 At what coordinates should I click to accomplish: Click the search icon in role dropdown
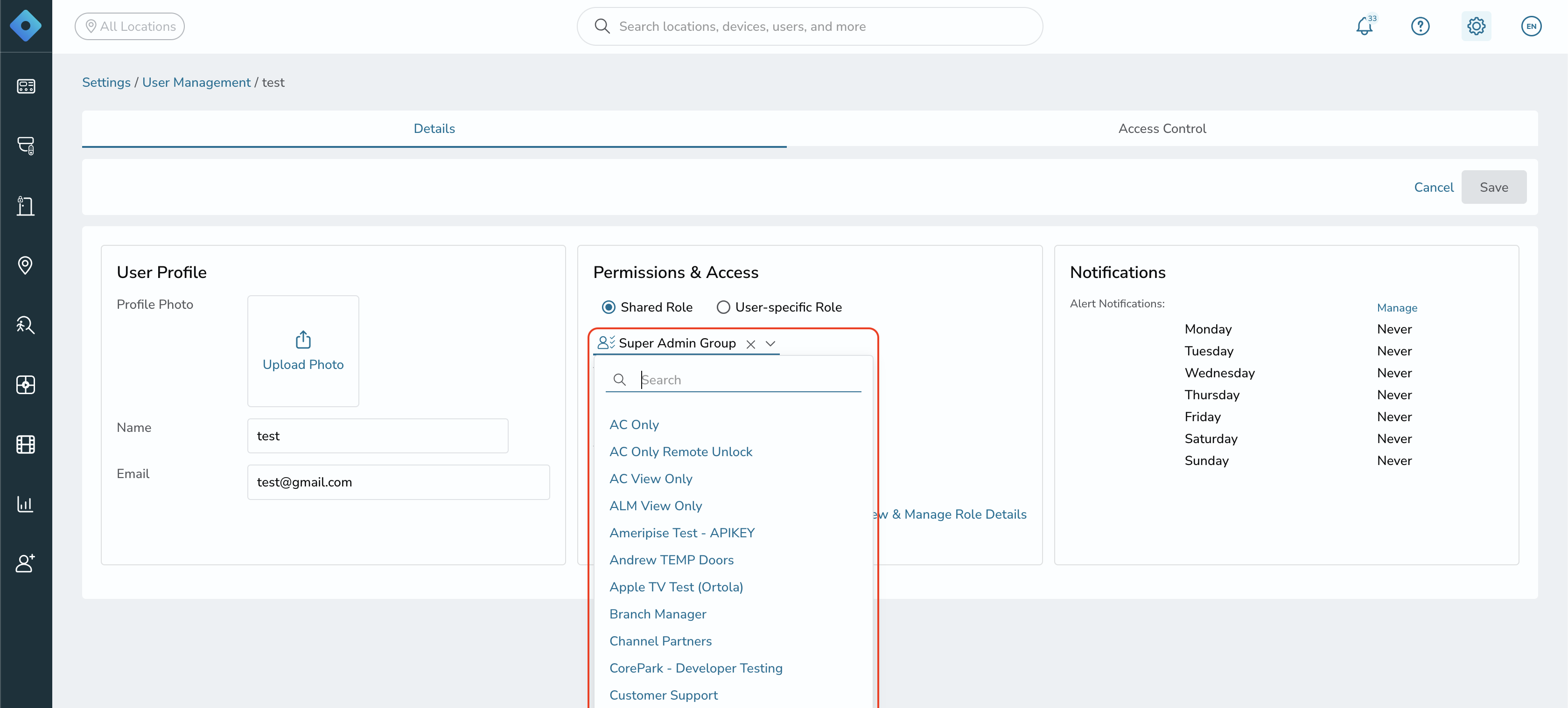pyautogui.click(x=620, y=380)
